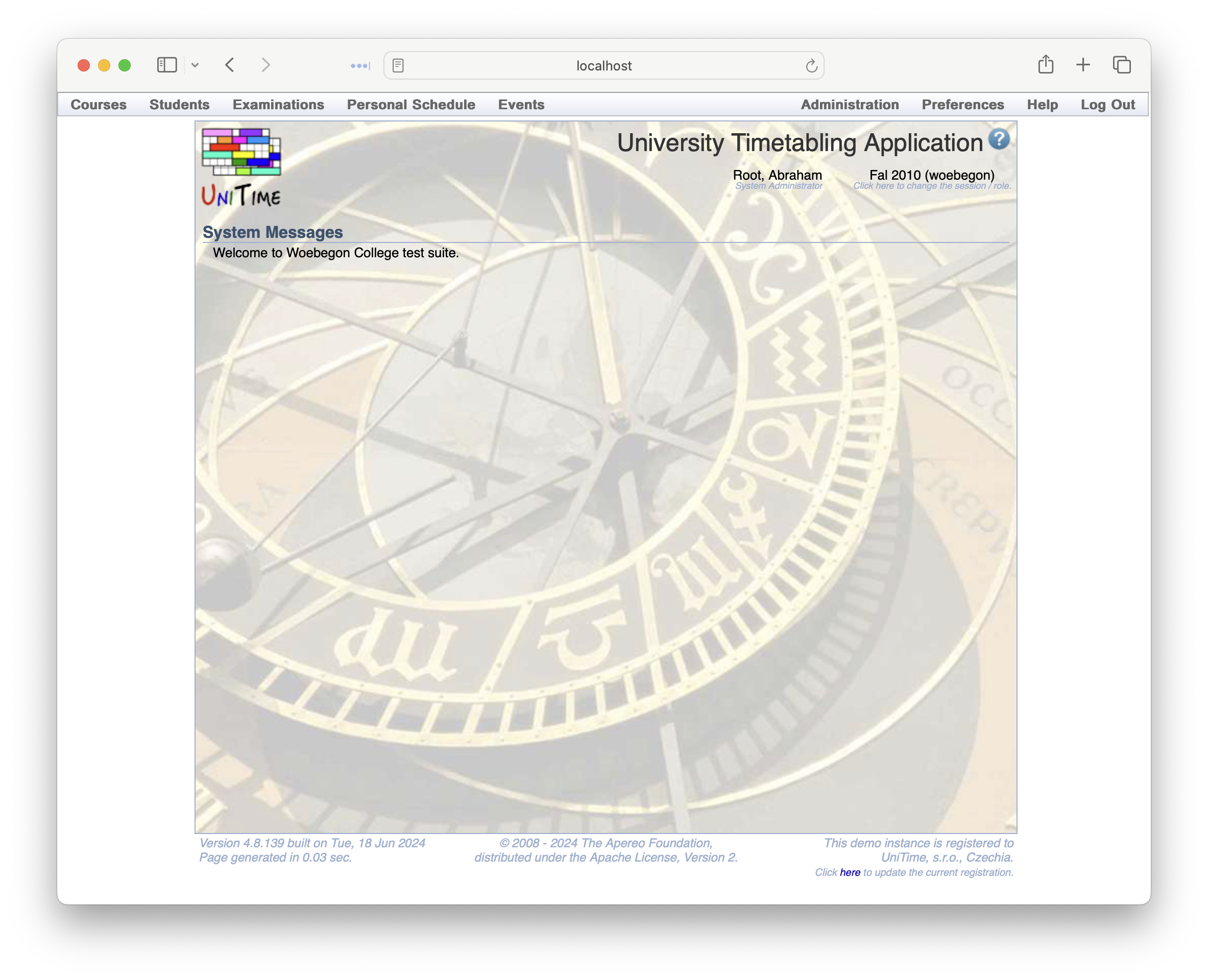The height and width of the screenshot is (980, 1208).
Task: Click the Examinations menu item
Action: [278, 104]
